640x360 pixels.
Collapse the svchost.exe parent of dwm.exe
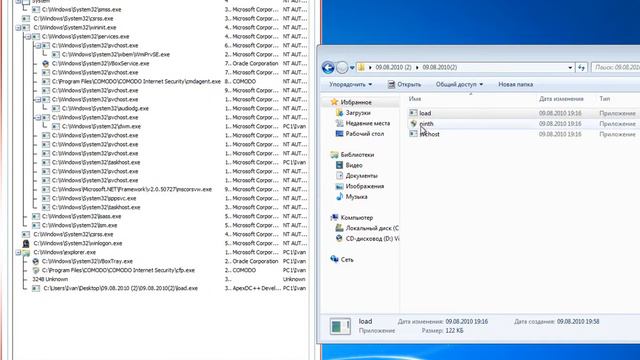(38, 118)
